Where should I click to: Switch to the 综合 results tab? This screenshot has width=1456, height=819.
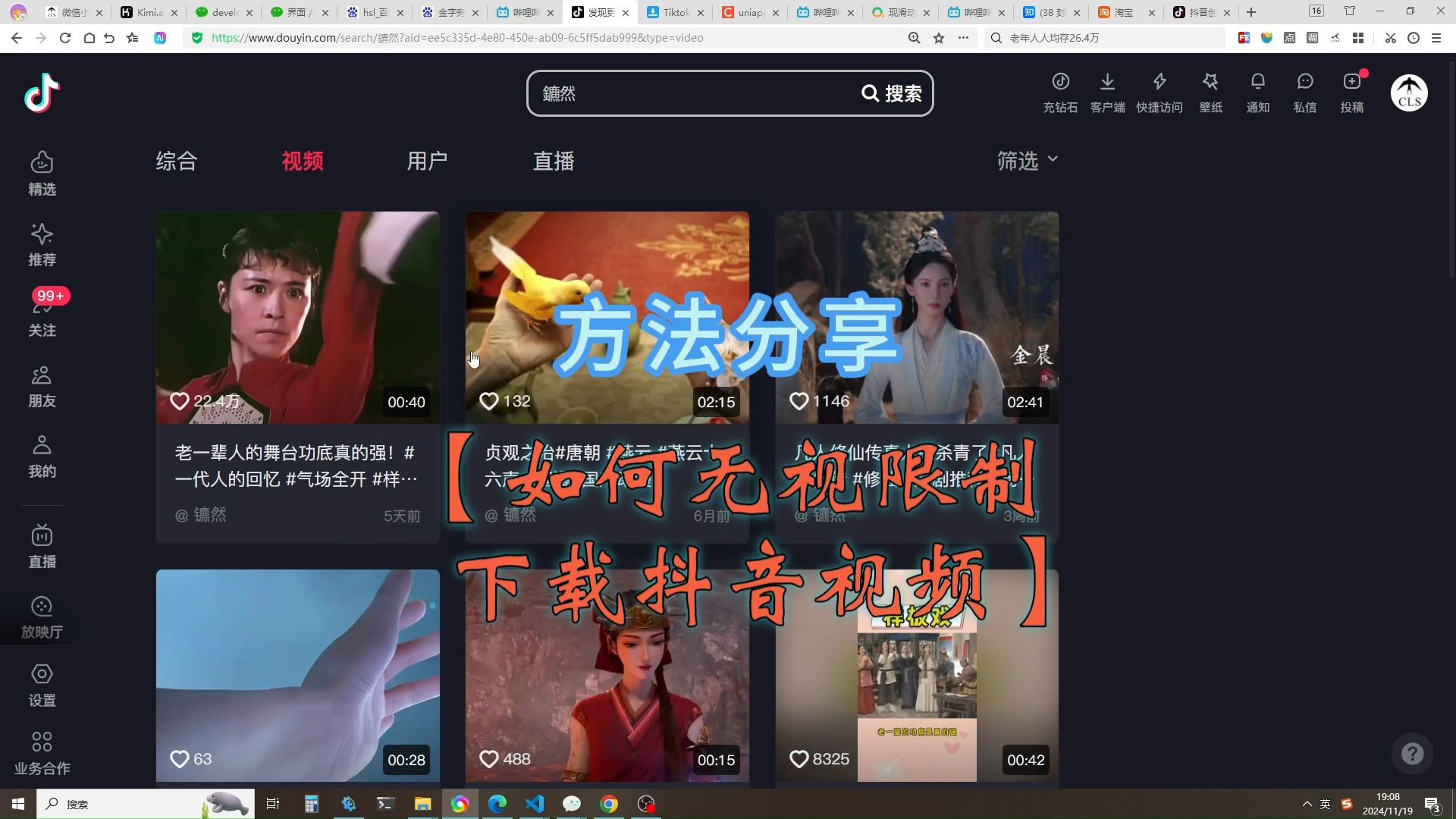click(176, 161)
